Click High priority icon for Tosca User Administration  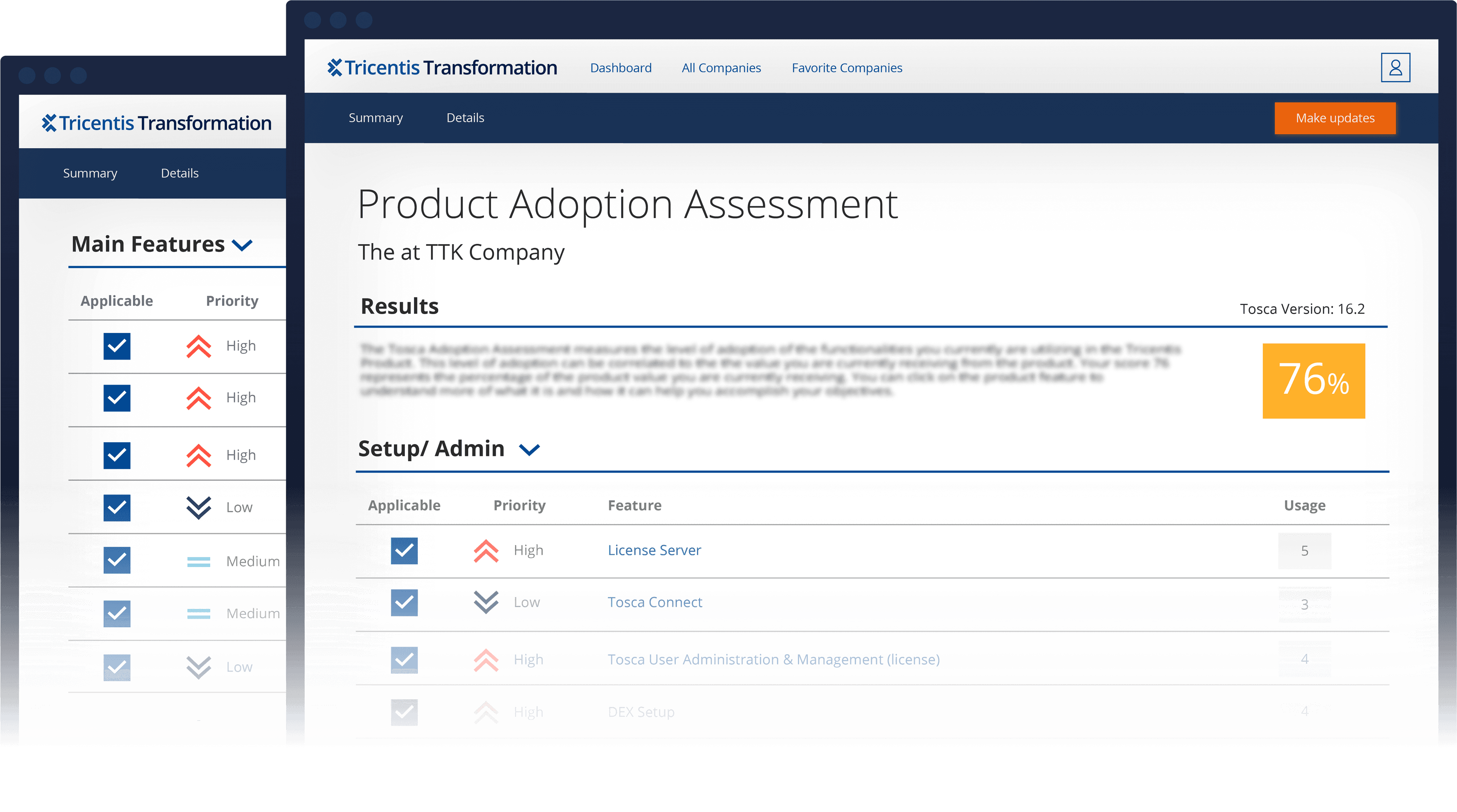(486, 660)
